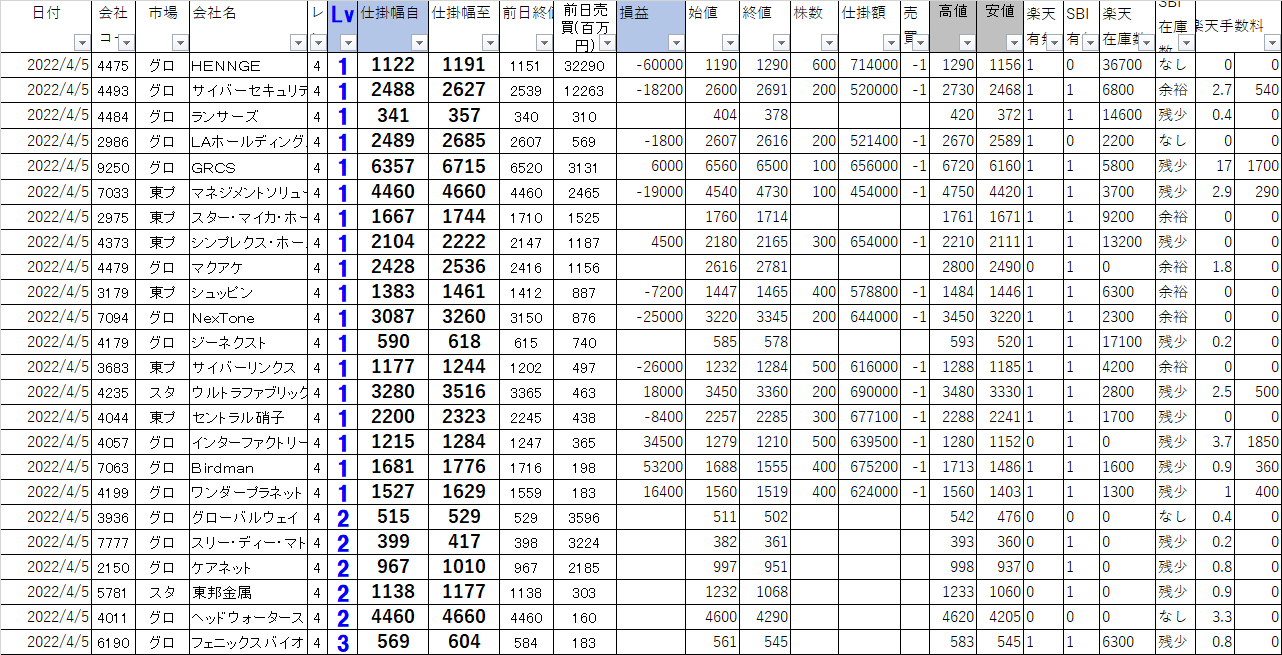Select the サイバーリンクス company name cell

(249, 367)
